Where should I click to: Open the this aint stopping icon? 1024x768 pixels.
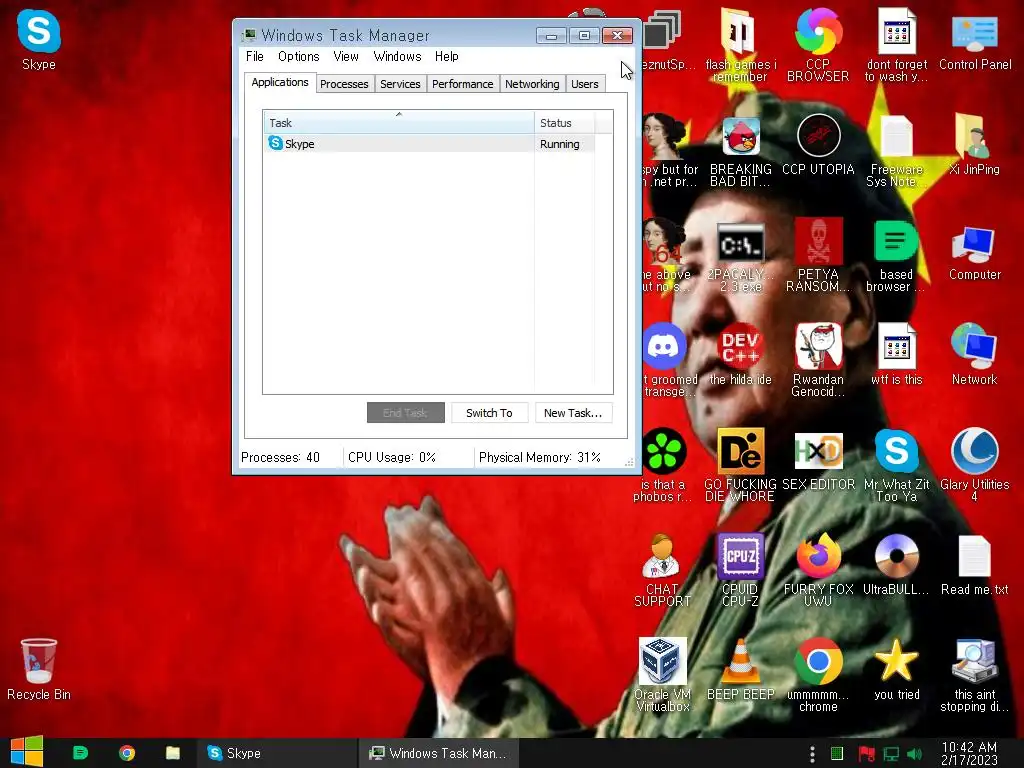(x=974, y=675)
